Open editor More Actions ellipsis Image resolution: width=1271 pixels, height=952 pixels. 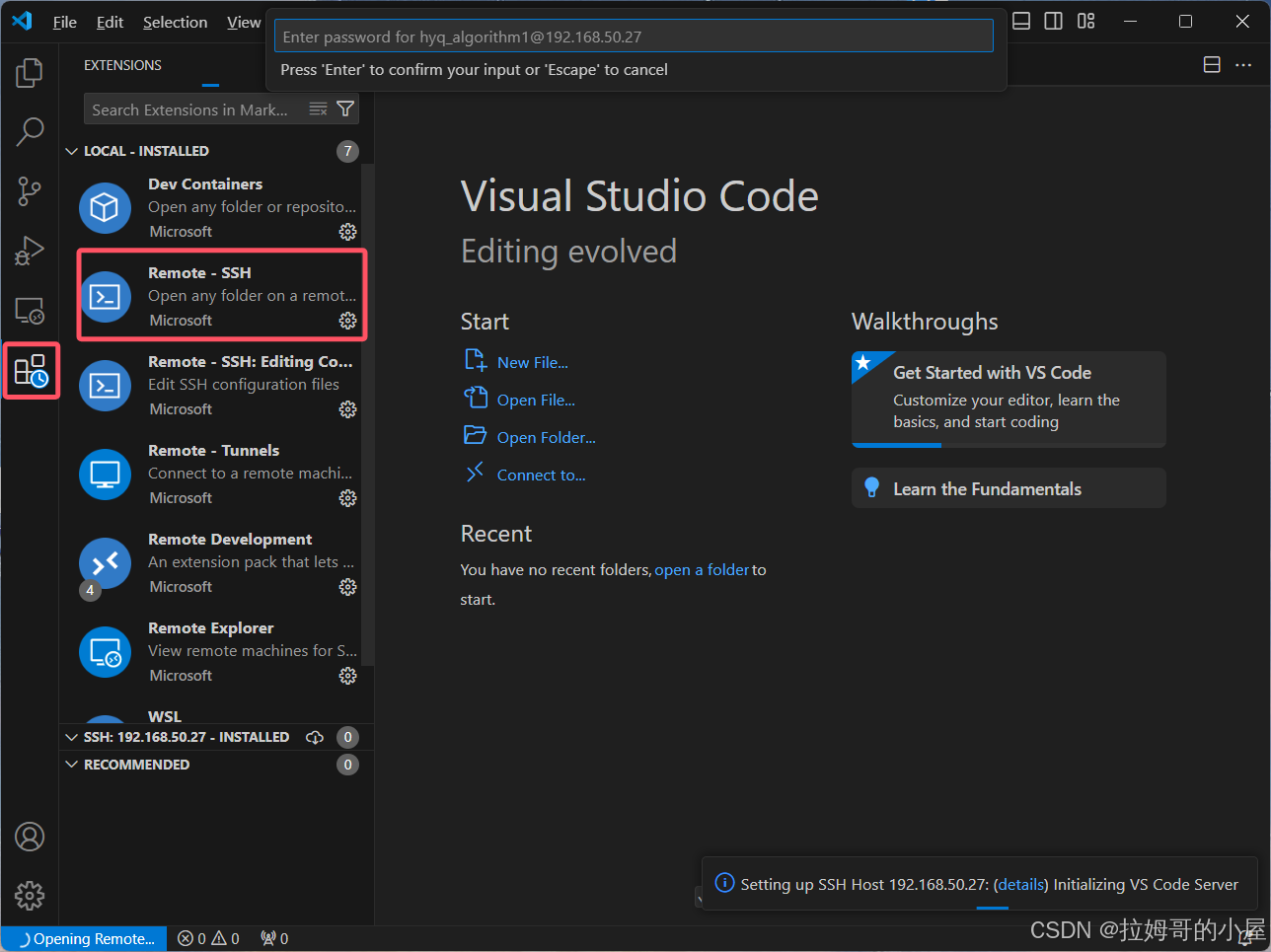tap(1243, 65)
